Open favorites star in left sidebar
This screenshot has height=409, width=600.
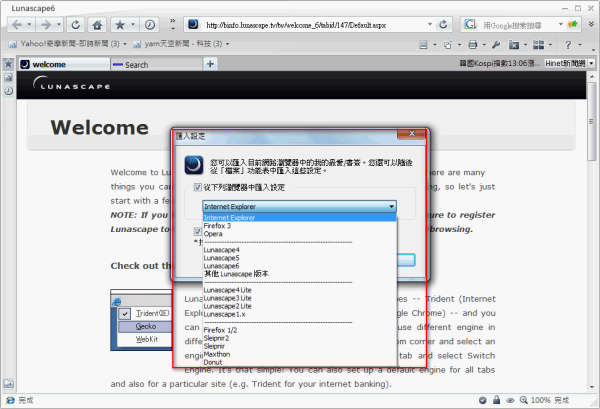(8, 64)
